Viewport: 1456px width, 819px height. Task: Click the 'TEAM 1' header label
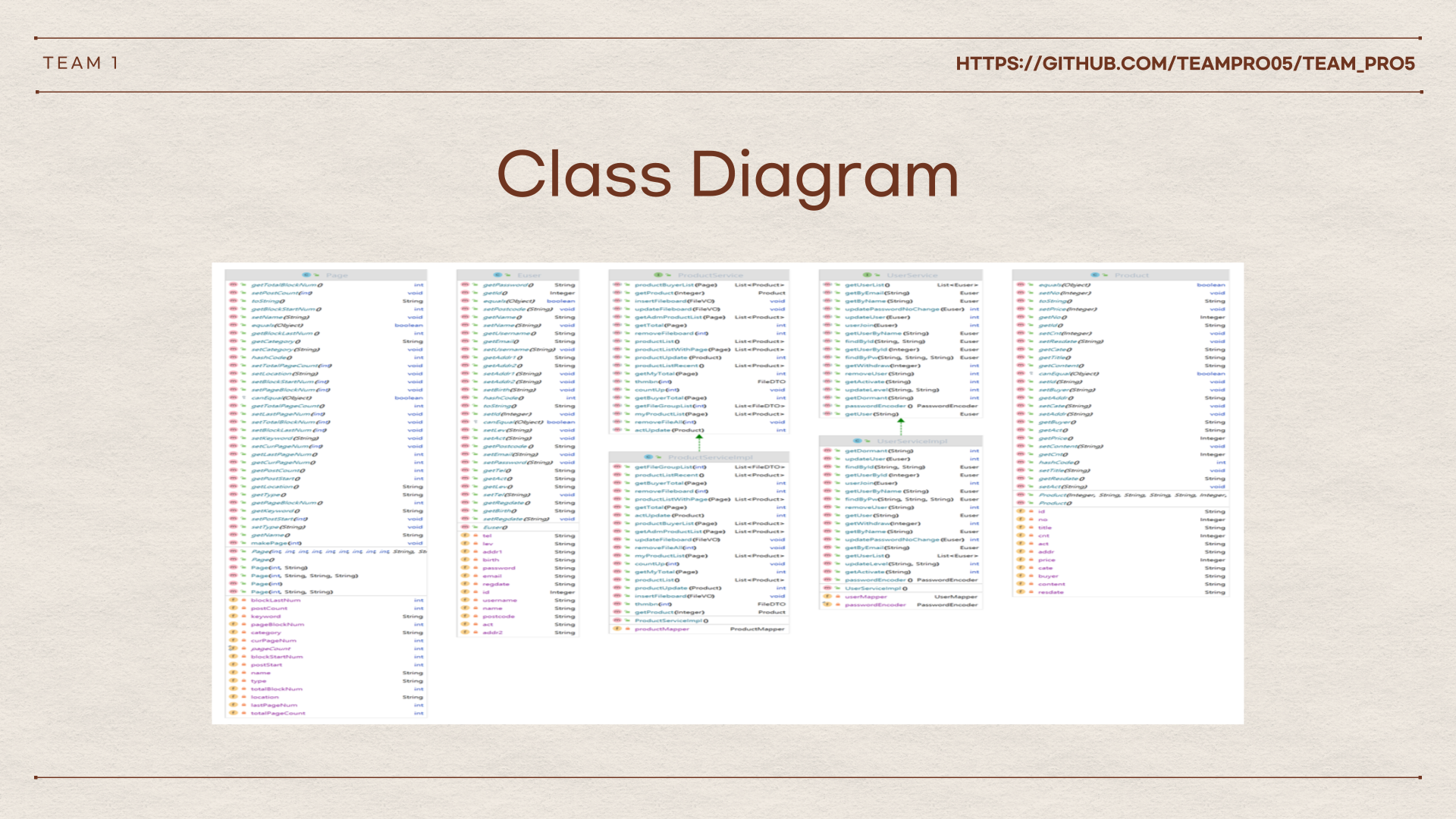(80, 63)
